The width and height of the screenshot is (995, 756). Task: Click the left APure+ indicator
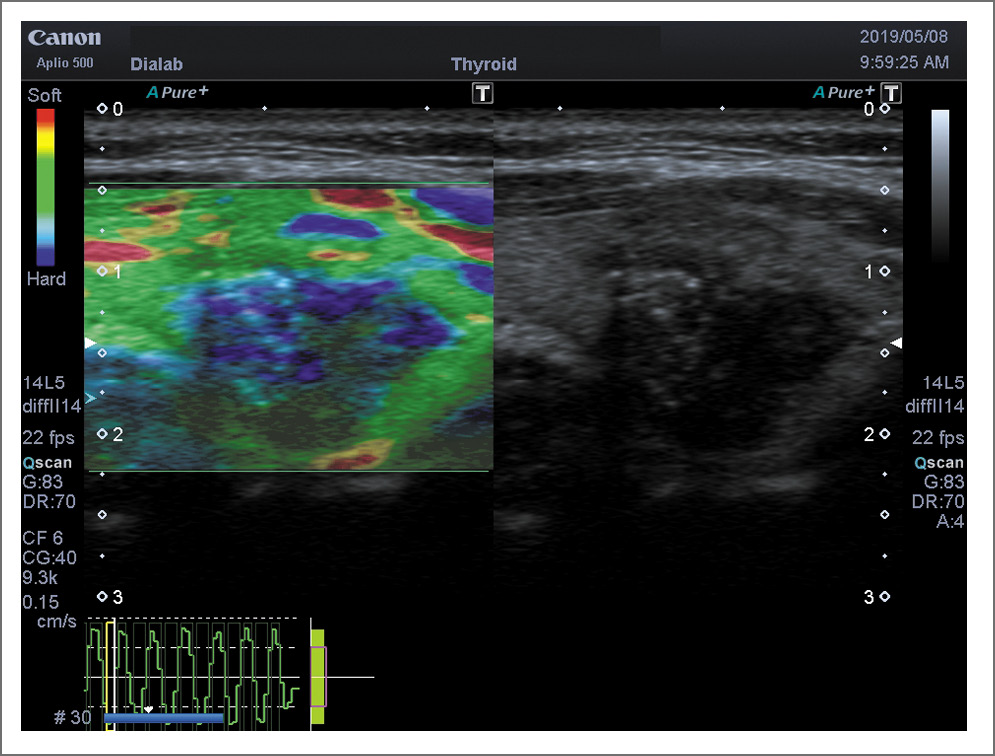(x=178, y=93)
